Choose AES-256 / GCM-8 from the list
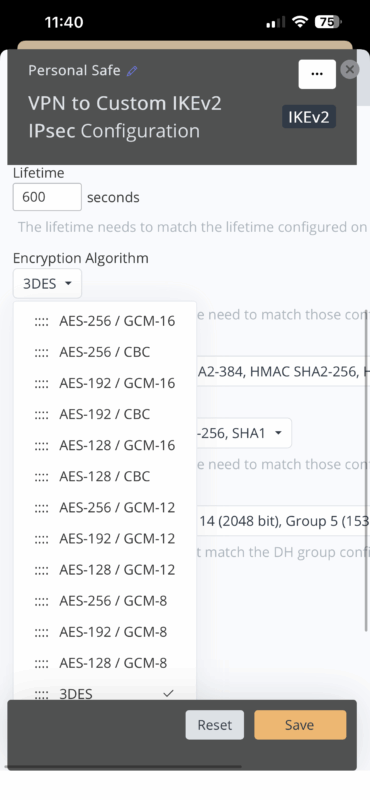 [x=105, y=601]
